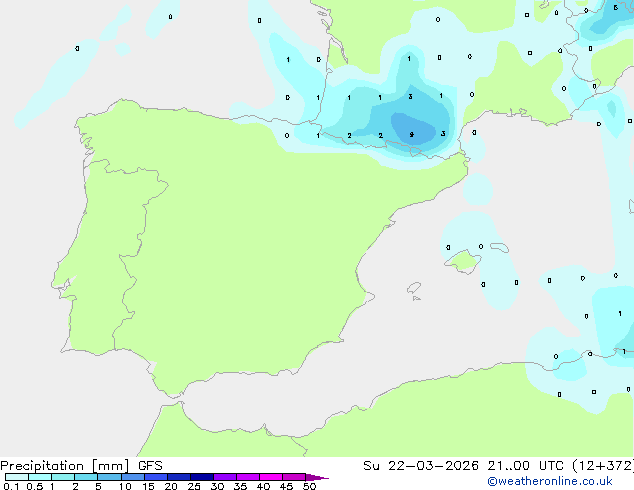Screen dimensions: 634x490
Task: Click the "0.1" legend scale label
Action: click(x=11, y=486)
